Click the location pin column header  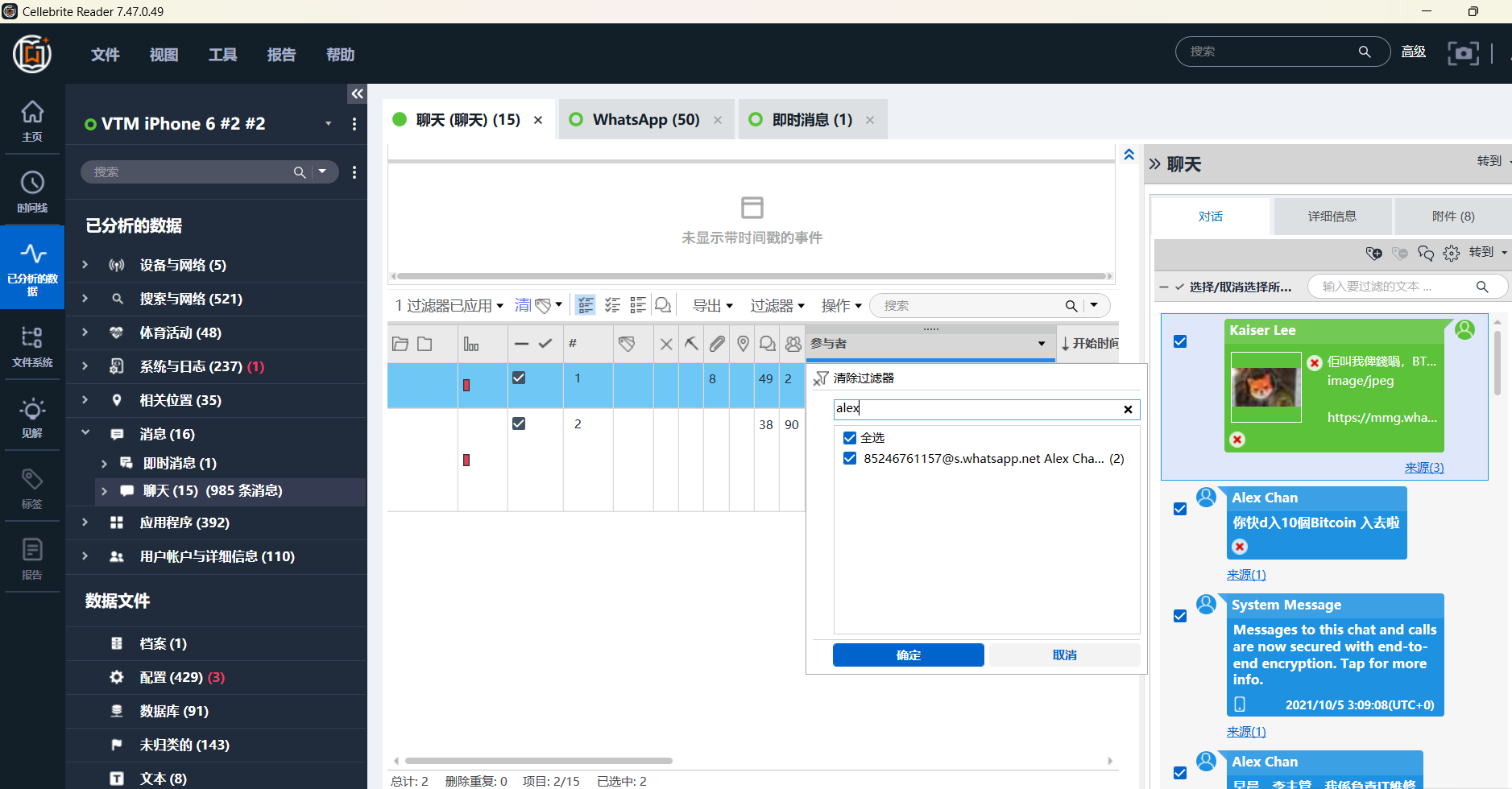point(743,344)
